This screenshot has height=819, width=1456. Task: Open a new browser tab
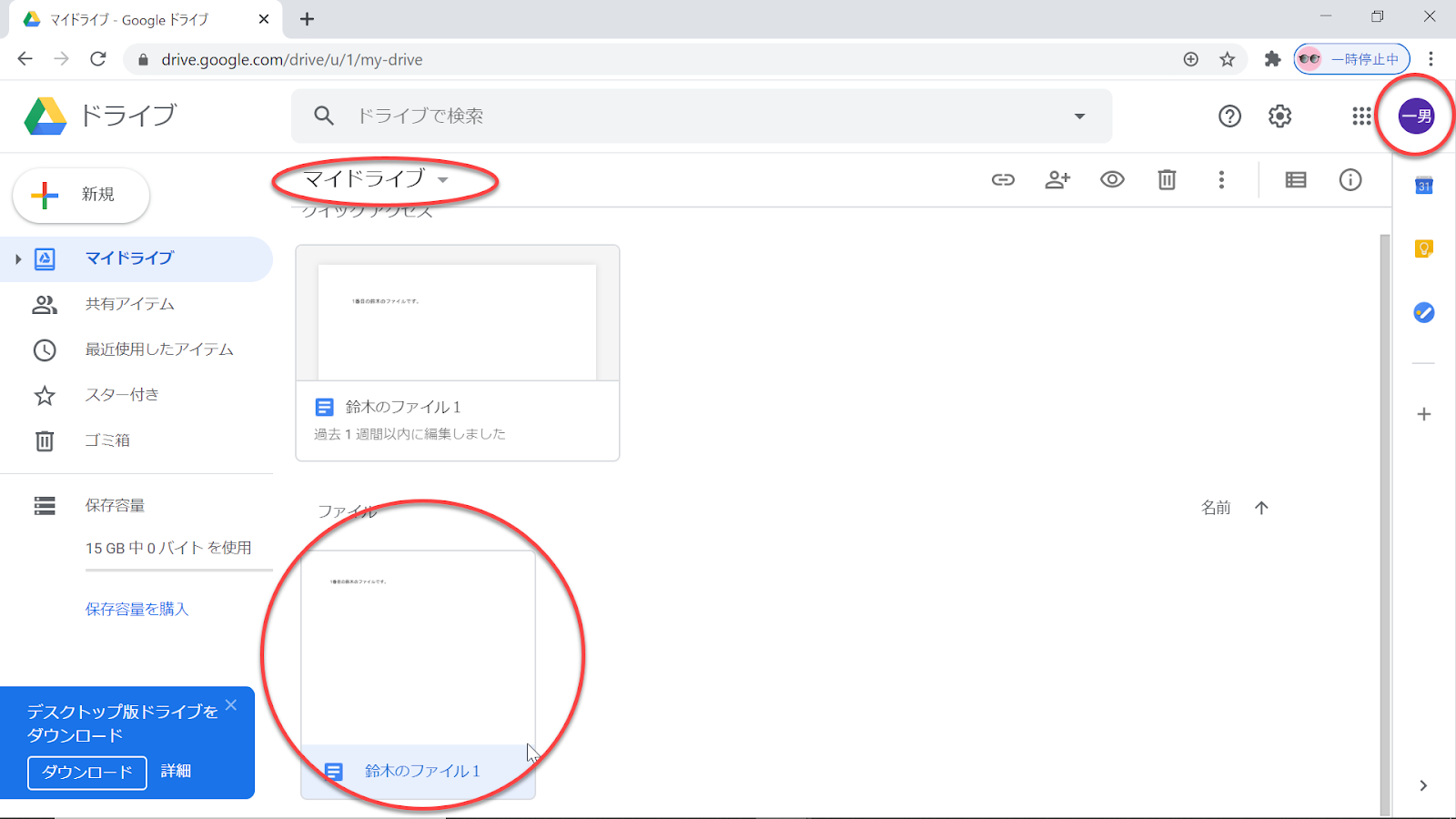pyautogui.click(x=307, y=19)
